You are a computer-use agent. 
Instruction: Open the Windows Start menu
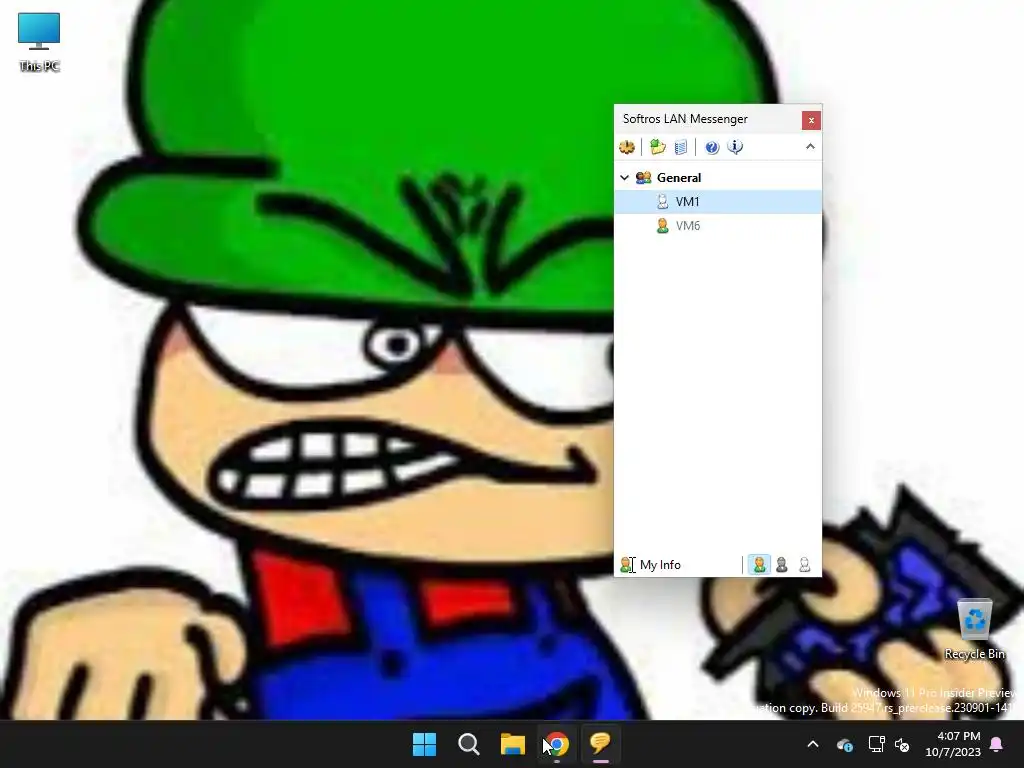424,744
